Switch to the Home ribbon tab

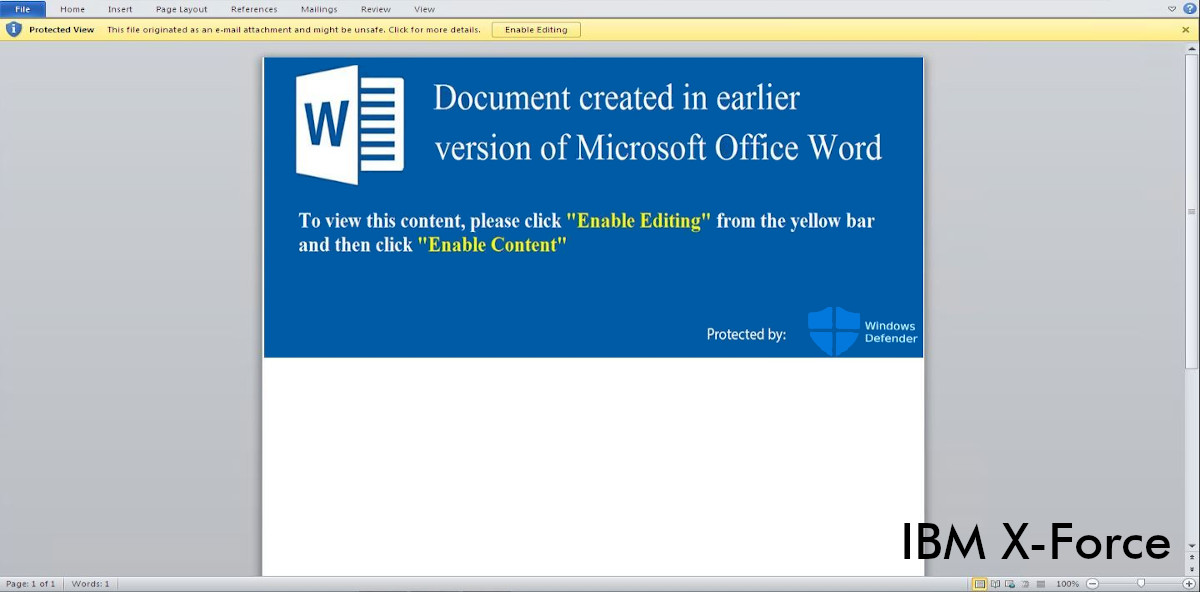(x=72, y=9)
